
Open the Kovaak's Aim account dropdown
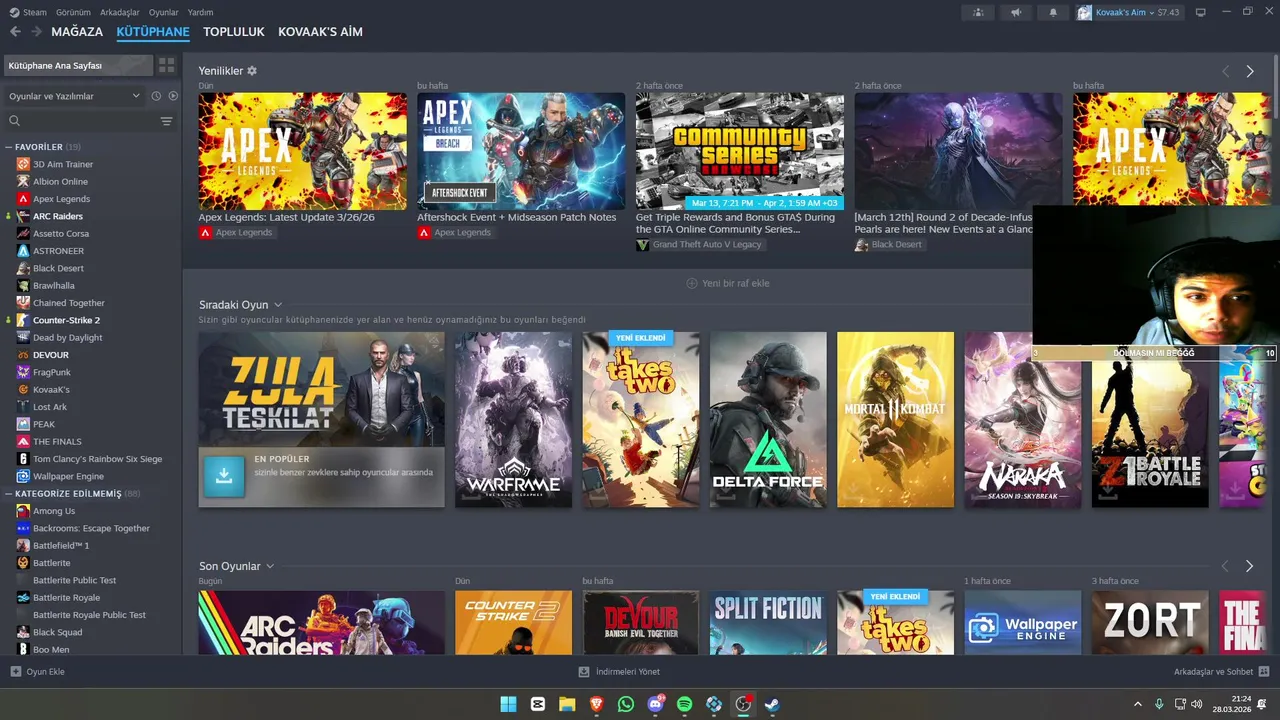click(1129, 12)
